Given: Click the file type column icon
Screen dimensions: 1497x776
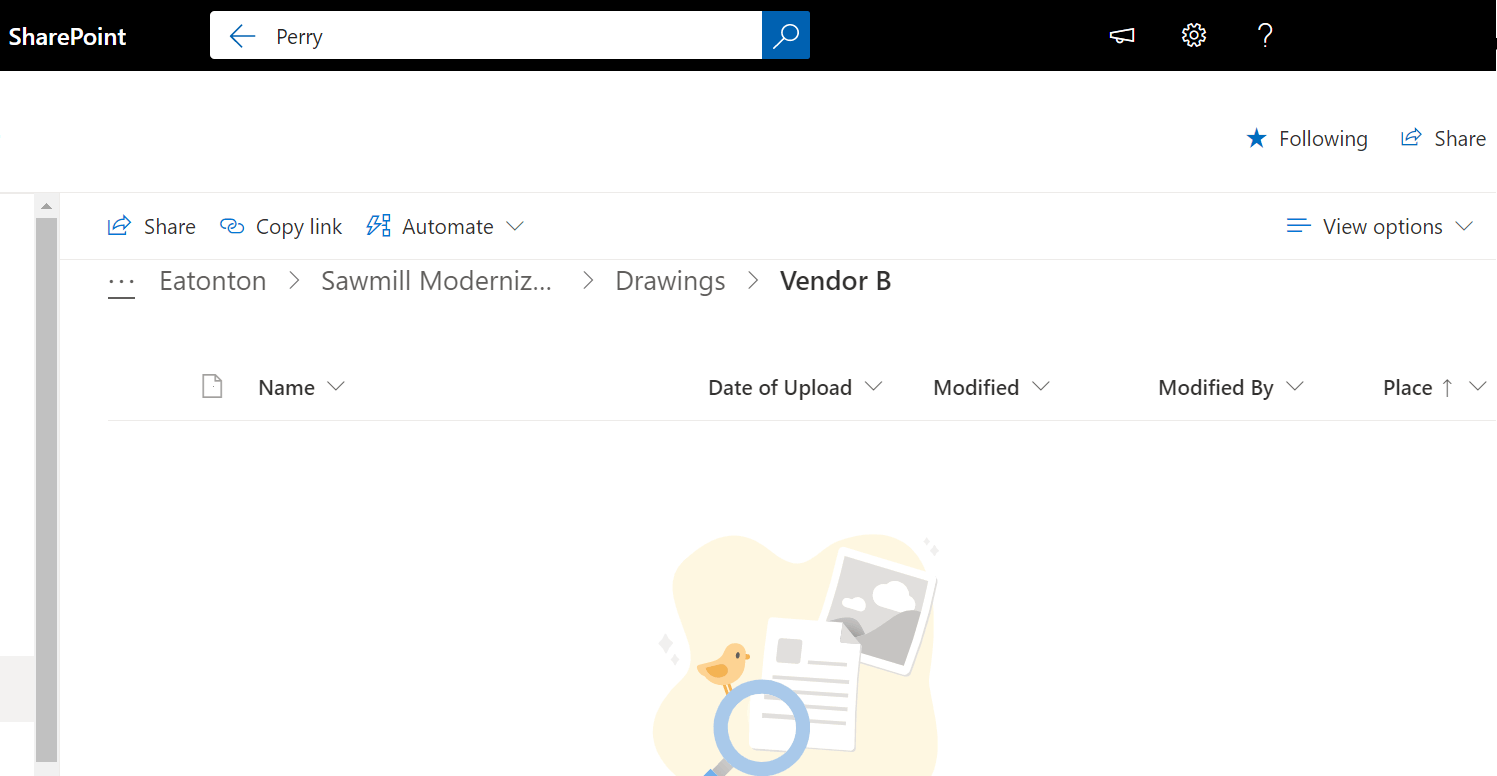Looking at the screenshot, I should [212, 386].
